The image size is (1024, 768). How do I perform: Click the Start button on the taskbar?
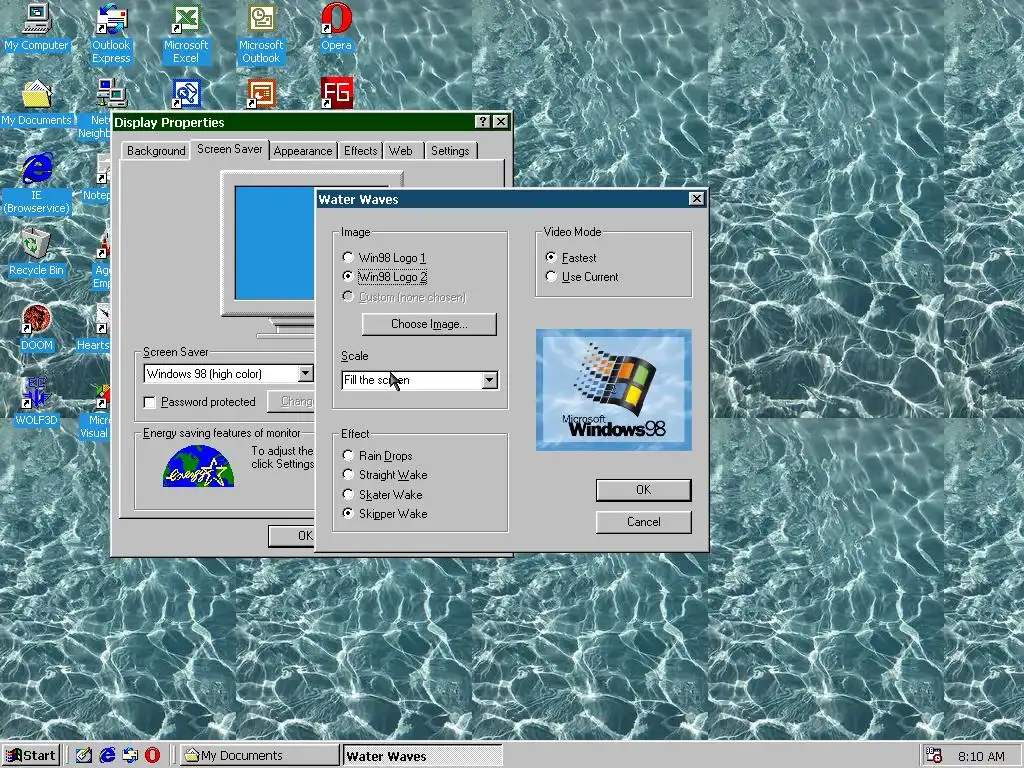(31, 756)
